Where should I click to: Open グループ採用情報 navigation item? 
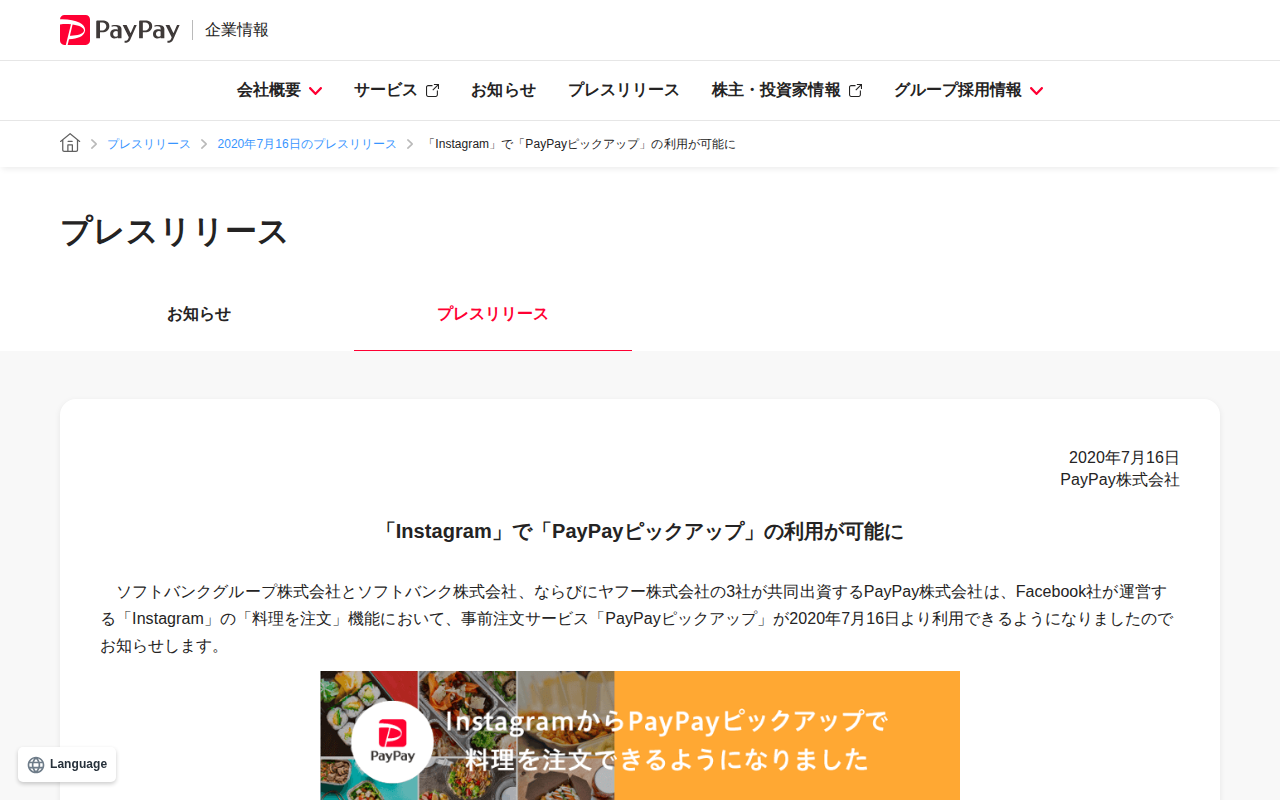pos(958,90)
